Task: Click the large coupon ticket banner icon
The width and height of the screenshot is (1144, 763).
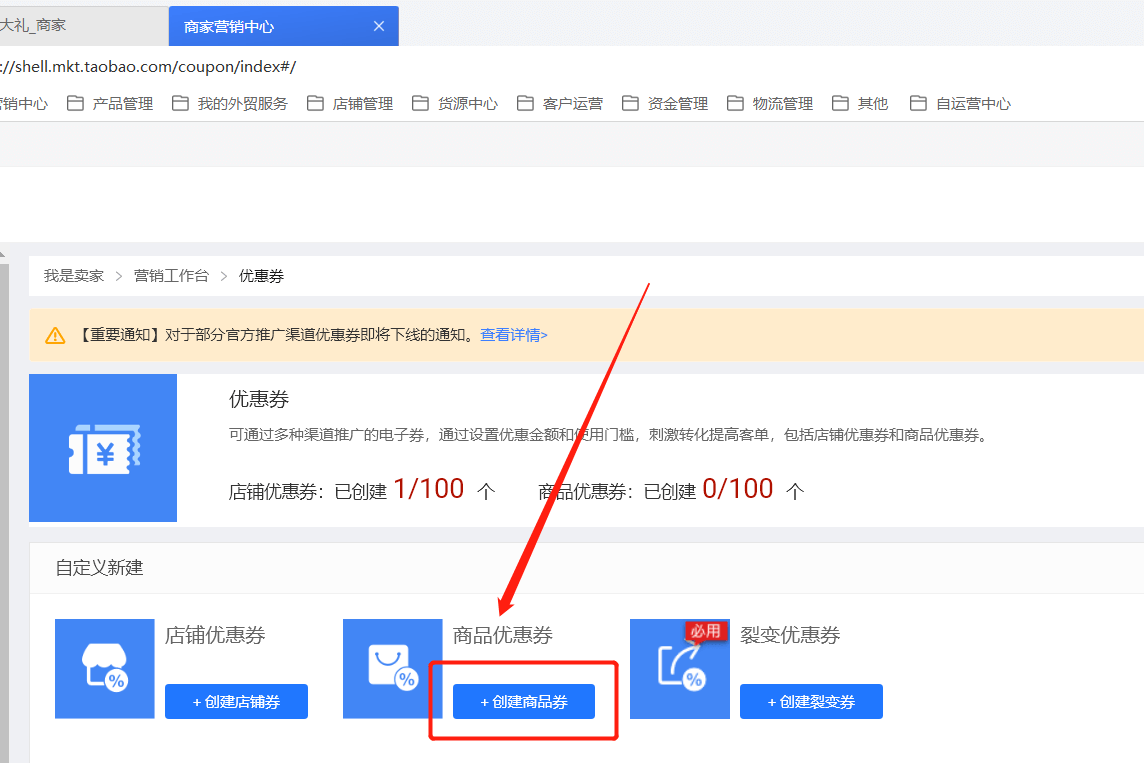Action: pyautogui.click(x=103, y=448)
